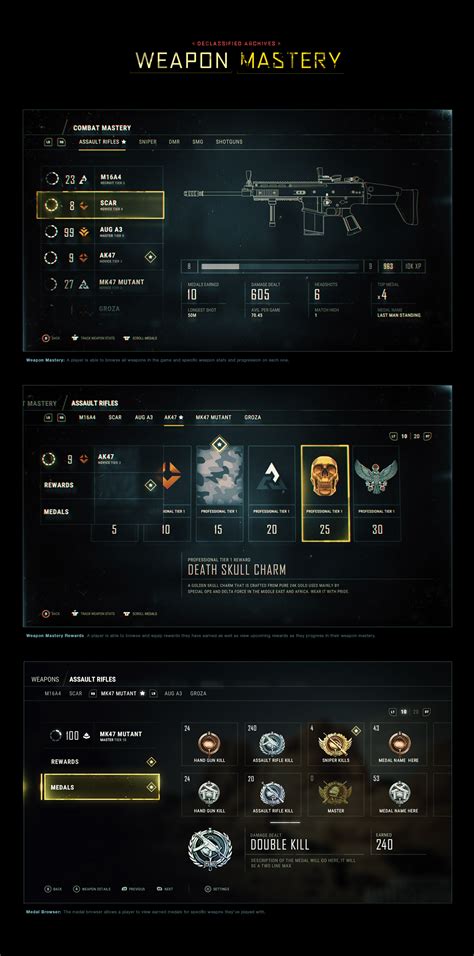474x956 pixels.
Task: Click the Weapon Details button prompt icon
Action: pos(77,889)
